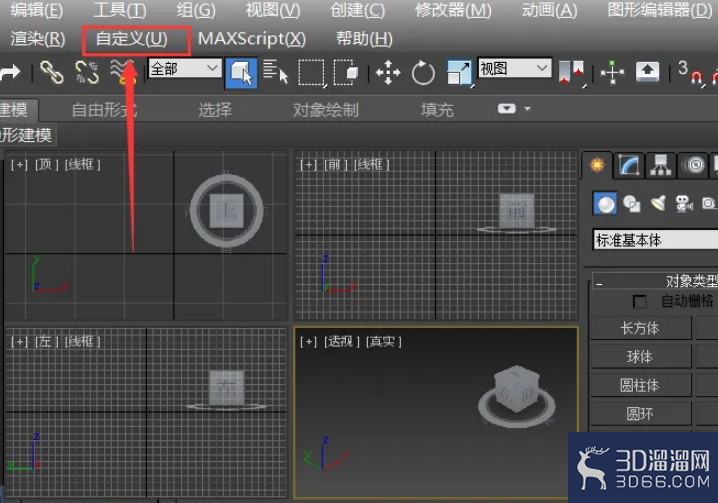Open the Hierarchy command panel tab
The height and width of the screenshot is (503, 718).
[x=660, y=165]
